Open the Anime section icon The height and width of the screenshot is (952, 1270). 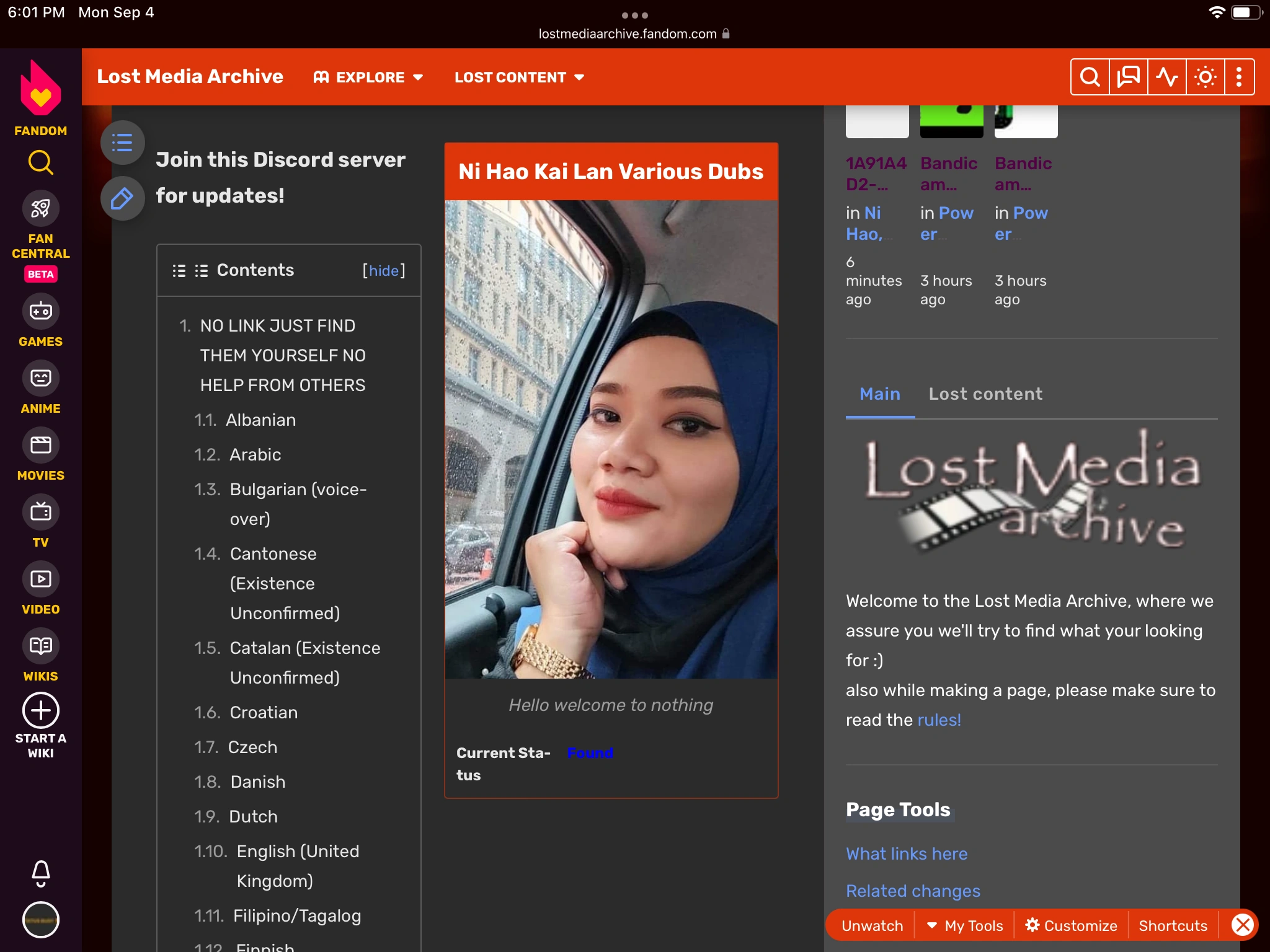[x=40, y=378]
